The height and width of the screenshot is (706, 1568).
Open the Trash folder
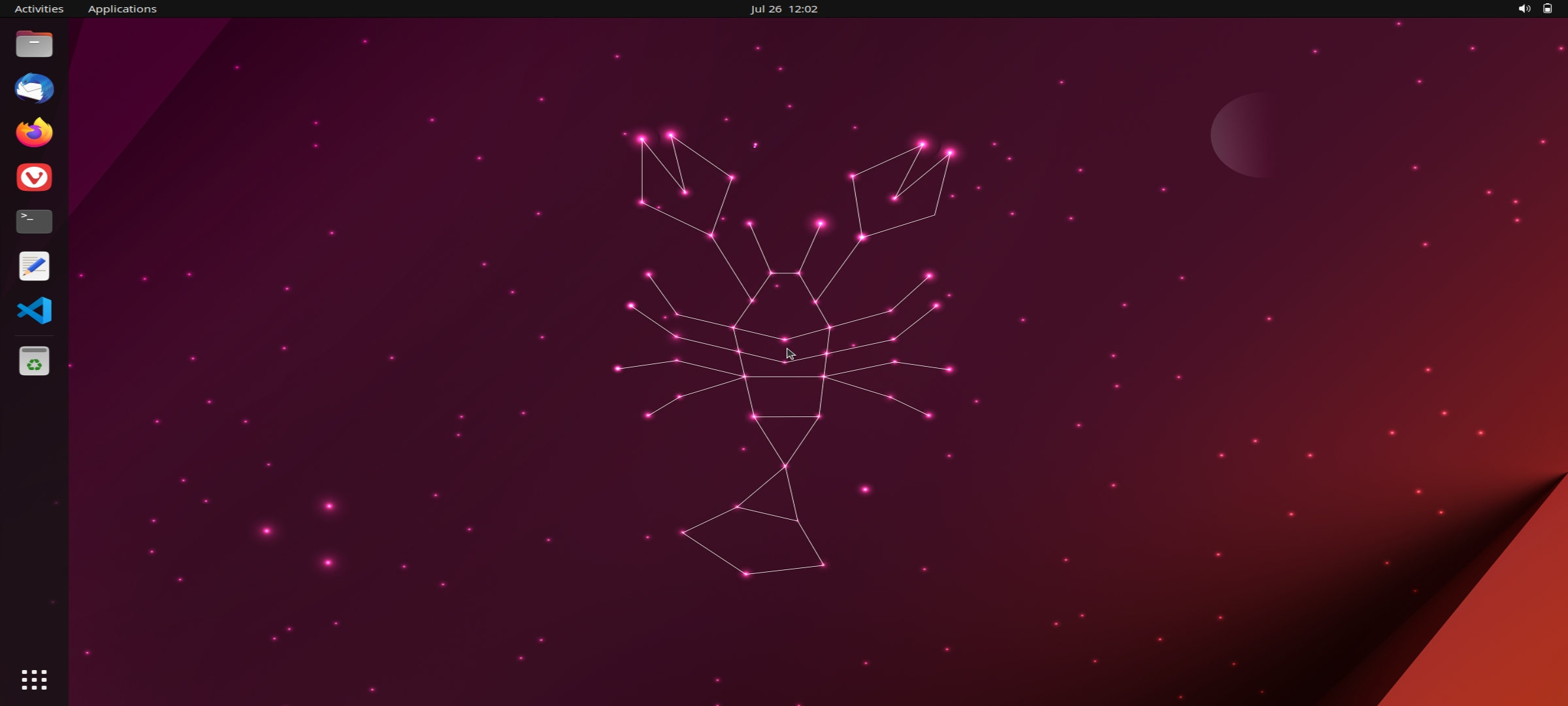[34, 361]
